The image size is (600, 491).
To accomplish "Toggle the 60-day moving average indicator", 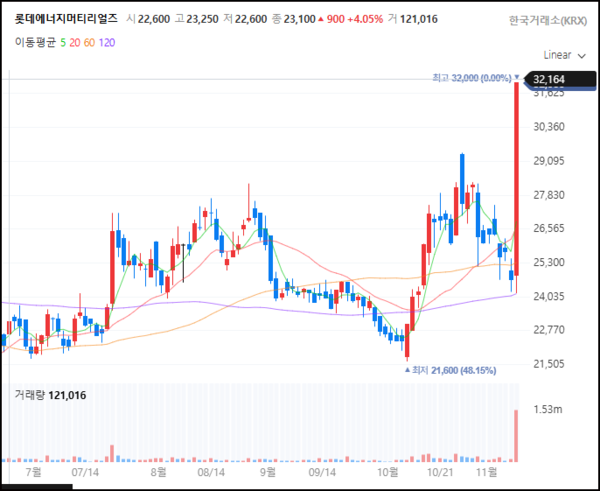I will point(92,42).
